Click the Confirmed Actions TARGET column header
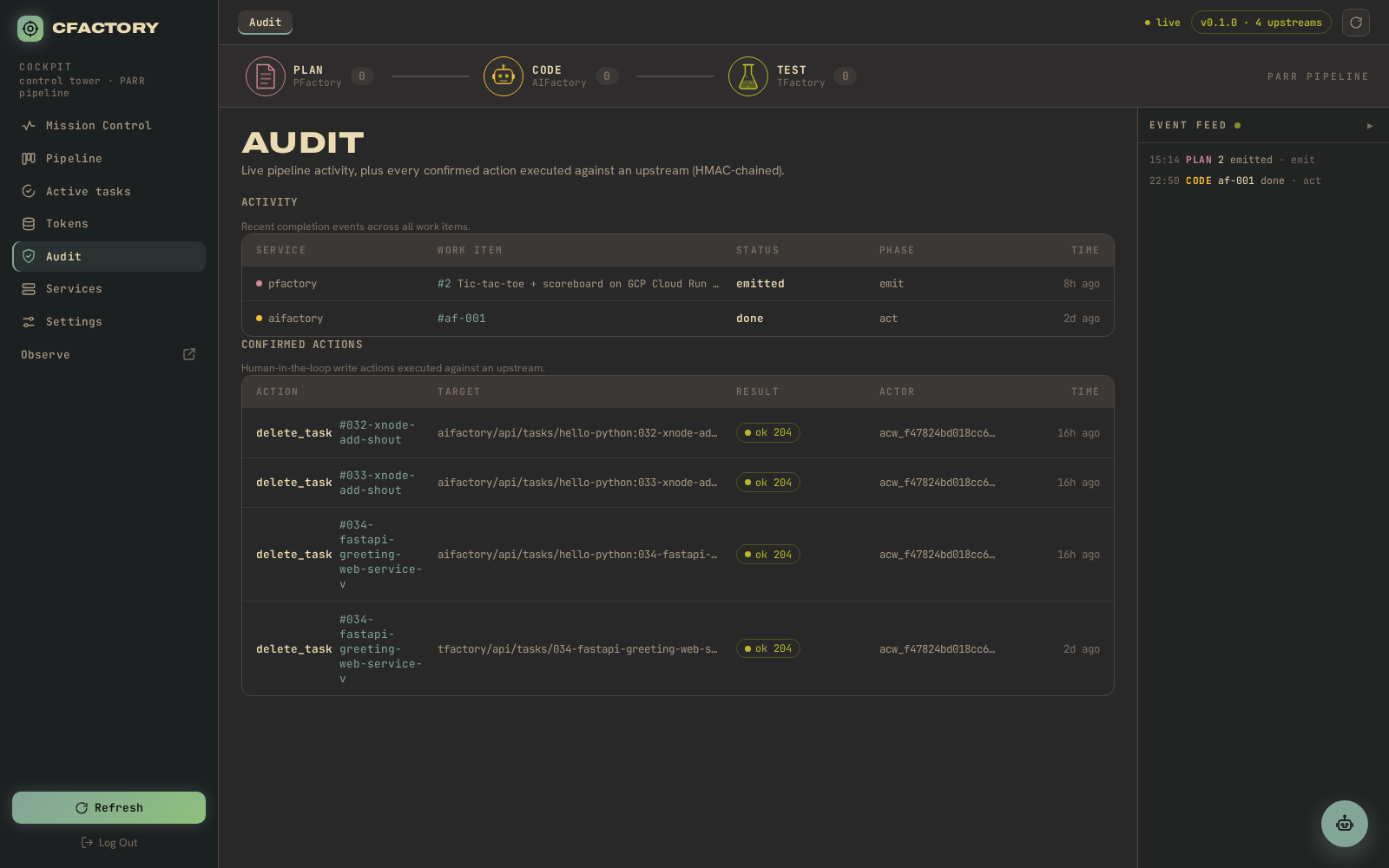The width and height of the screenshot is (1389, 868). (459, 392)
